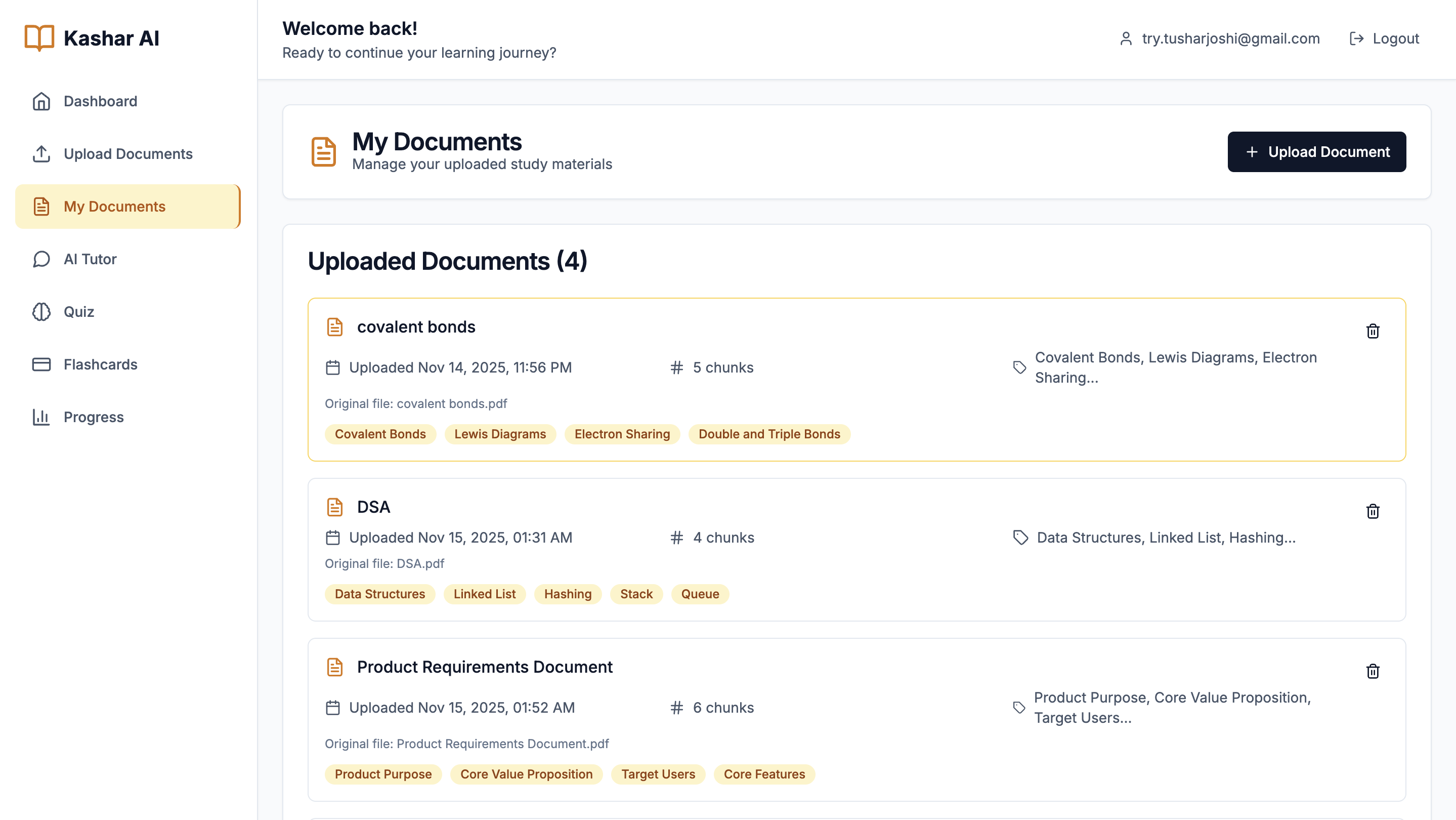
Task: Click the Covalent Bonds topic tag
Action: tap(380, 434)
